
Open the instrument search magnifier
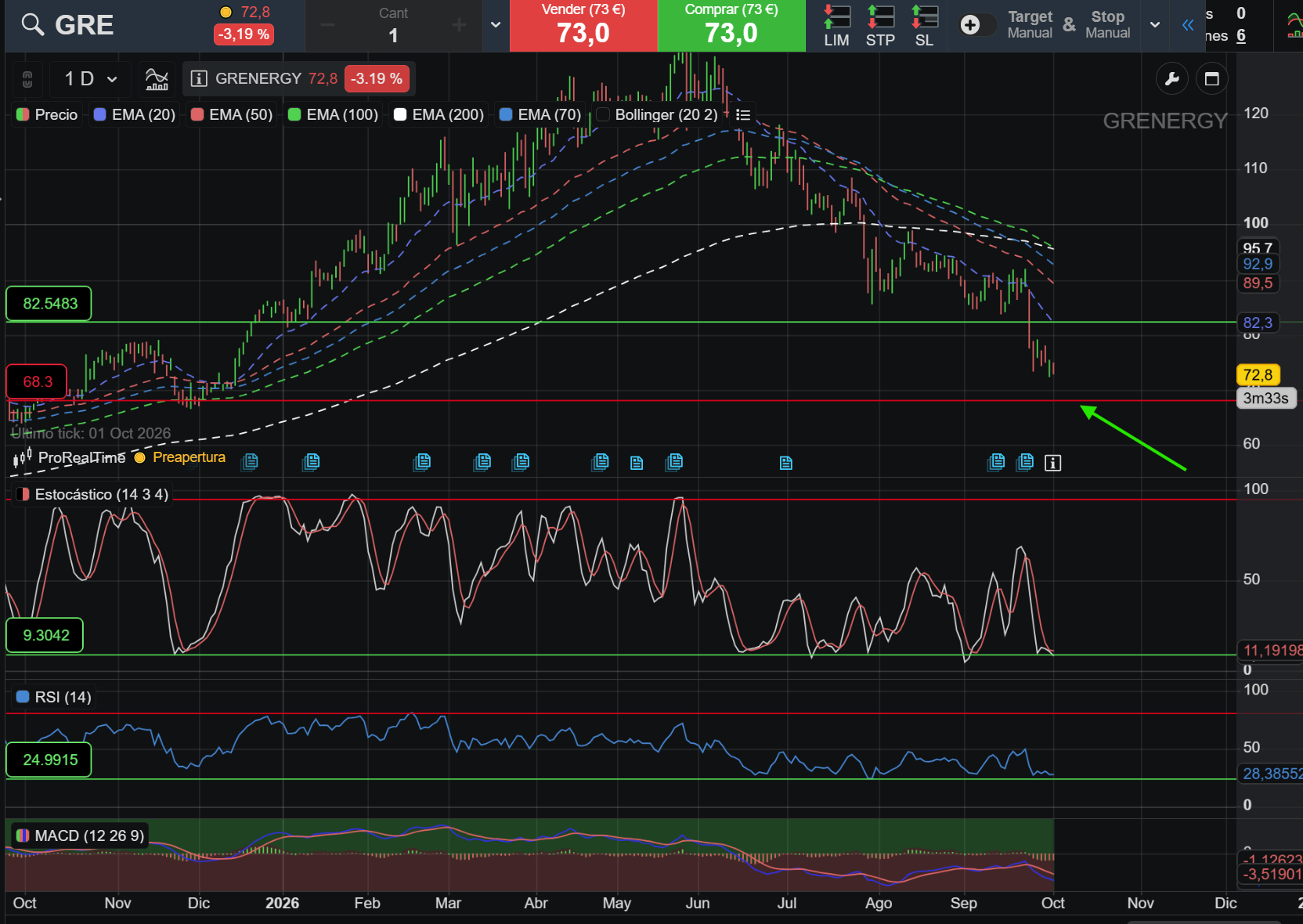point(32,25)
